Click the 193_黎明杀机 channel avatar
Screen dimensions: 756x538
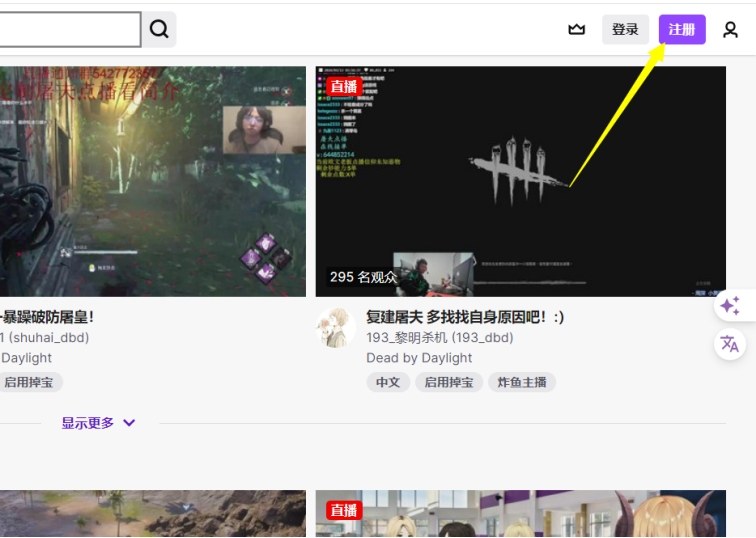(x=336, y=328)
